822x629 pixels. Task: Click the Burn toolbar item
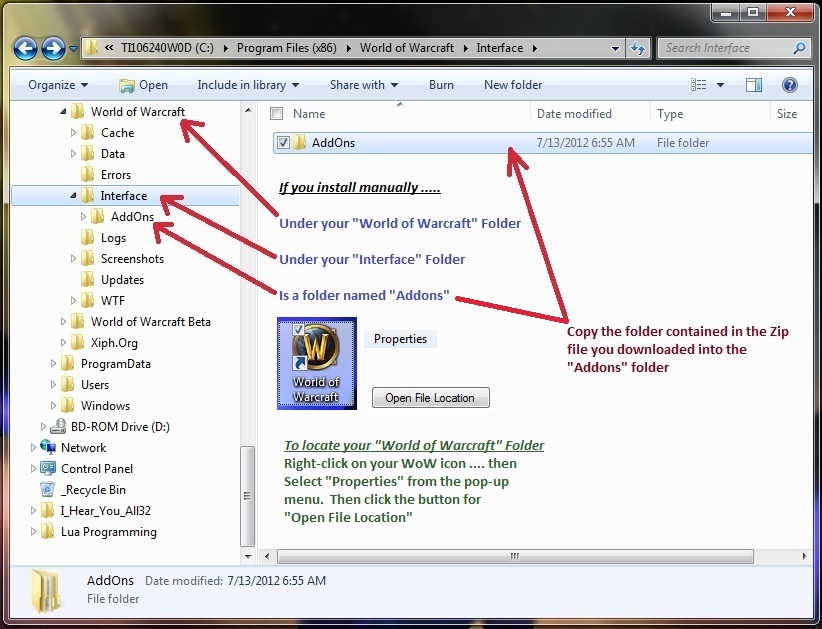441,85
